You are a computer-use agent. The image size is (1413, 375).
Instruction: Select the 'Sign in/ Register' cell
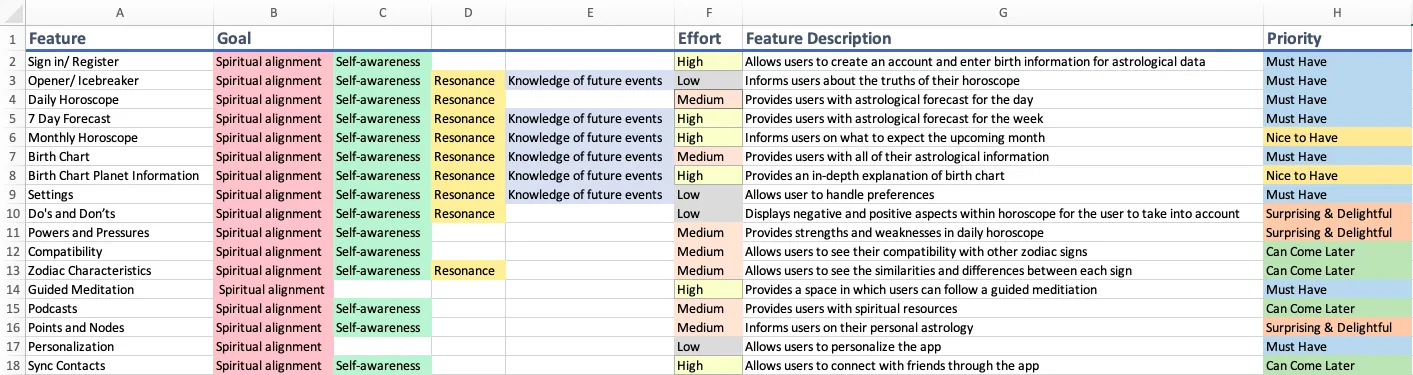click(x=119, y=62)
